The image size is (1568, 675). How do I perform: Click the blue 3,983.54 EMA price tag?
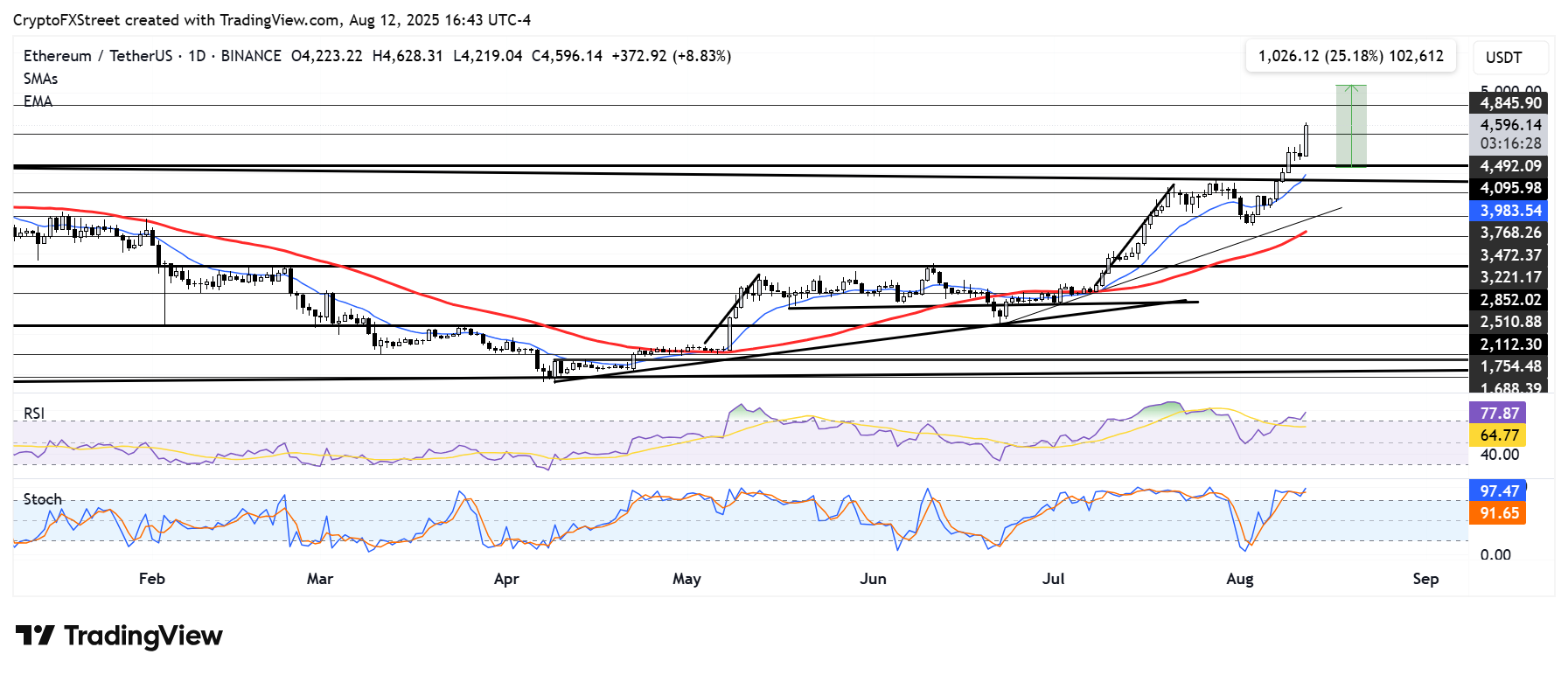point(1510,211)
